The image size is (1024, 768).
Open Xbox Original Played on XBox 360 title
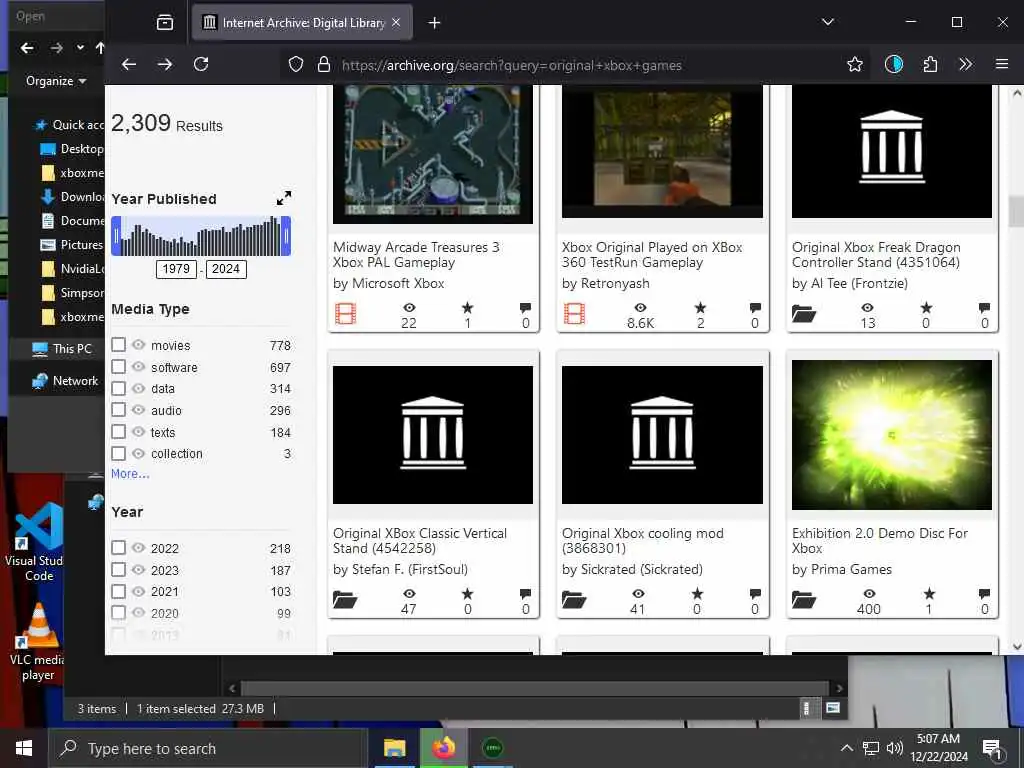652,255
